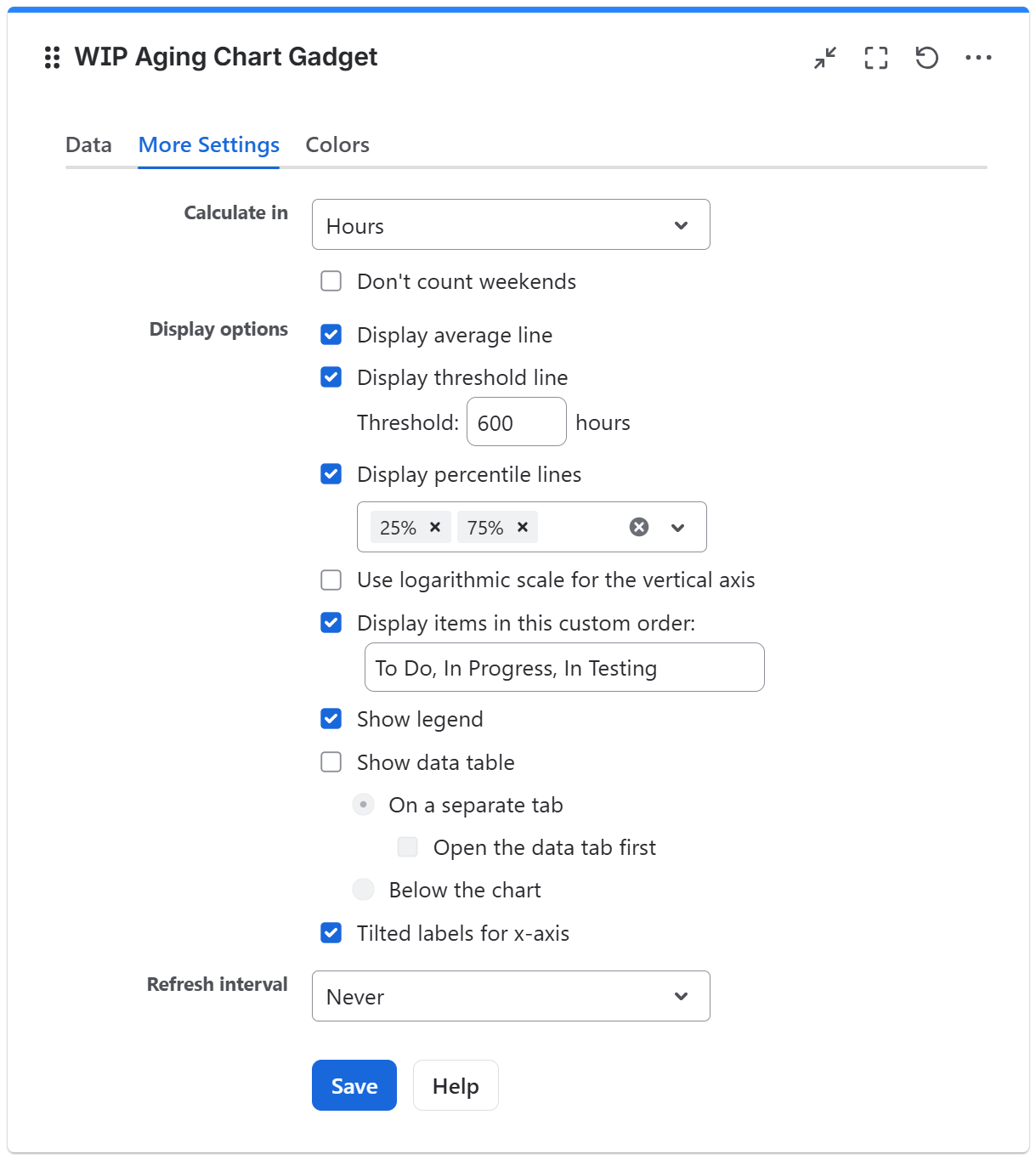Minimize the WIP Aging Chart gadget

point(825,58)
